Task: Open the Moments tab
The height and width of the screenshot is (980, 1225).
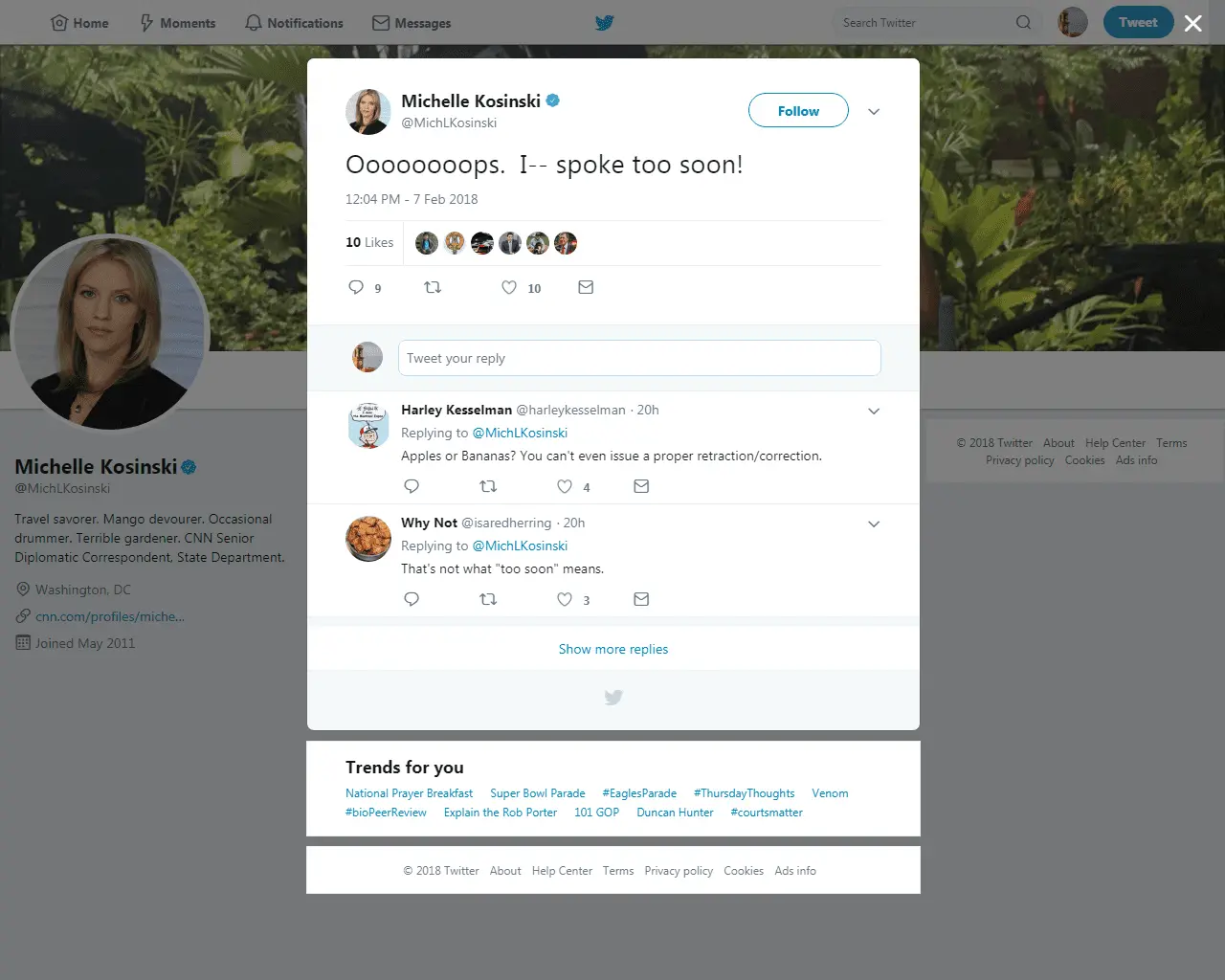Action: pyautogui.click(x=177, y=23)
